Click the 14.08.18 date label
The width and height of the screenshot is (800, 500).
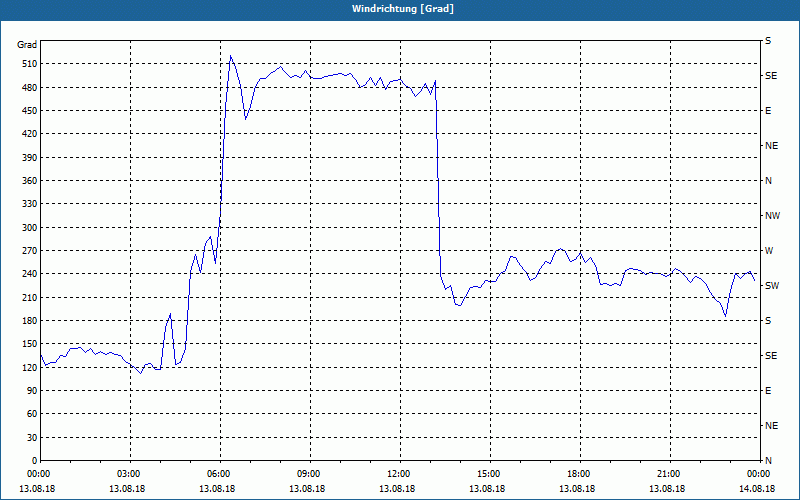coord(757,489)
